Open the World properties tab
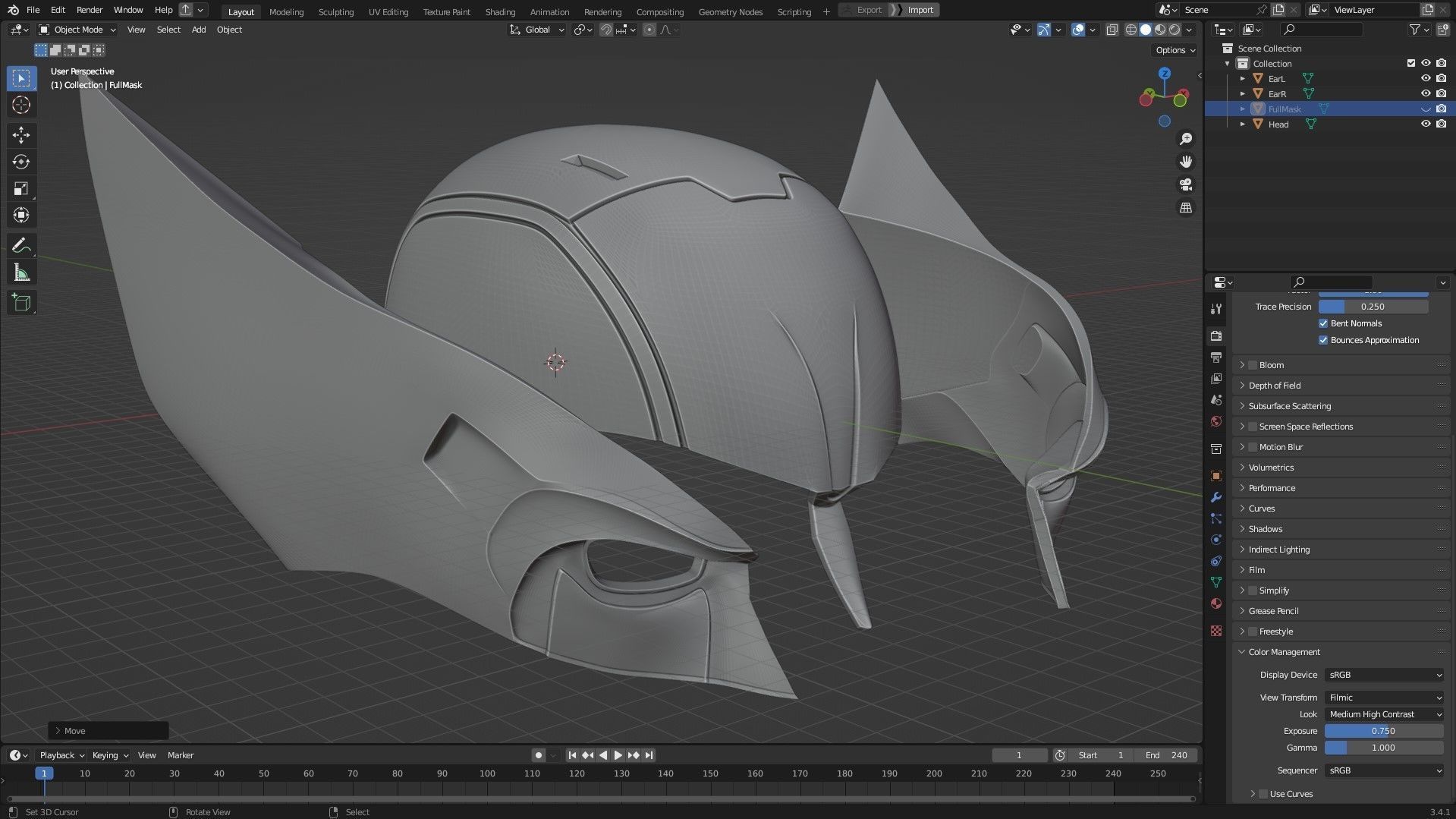 point(1216,421)
